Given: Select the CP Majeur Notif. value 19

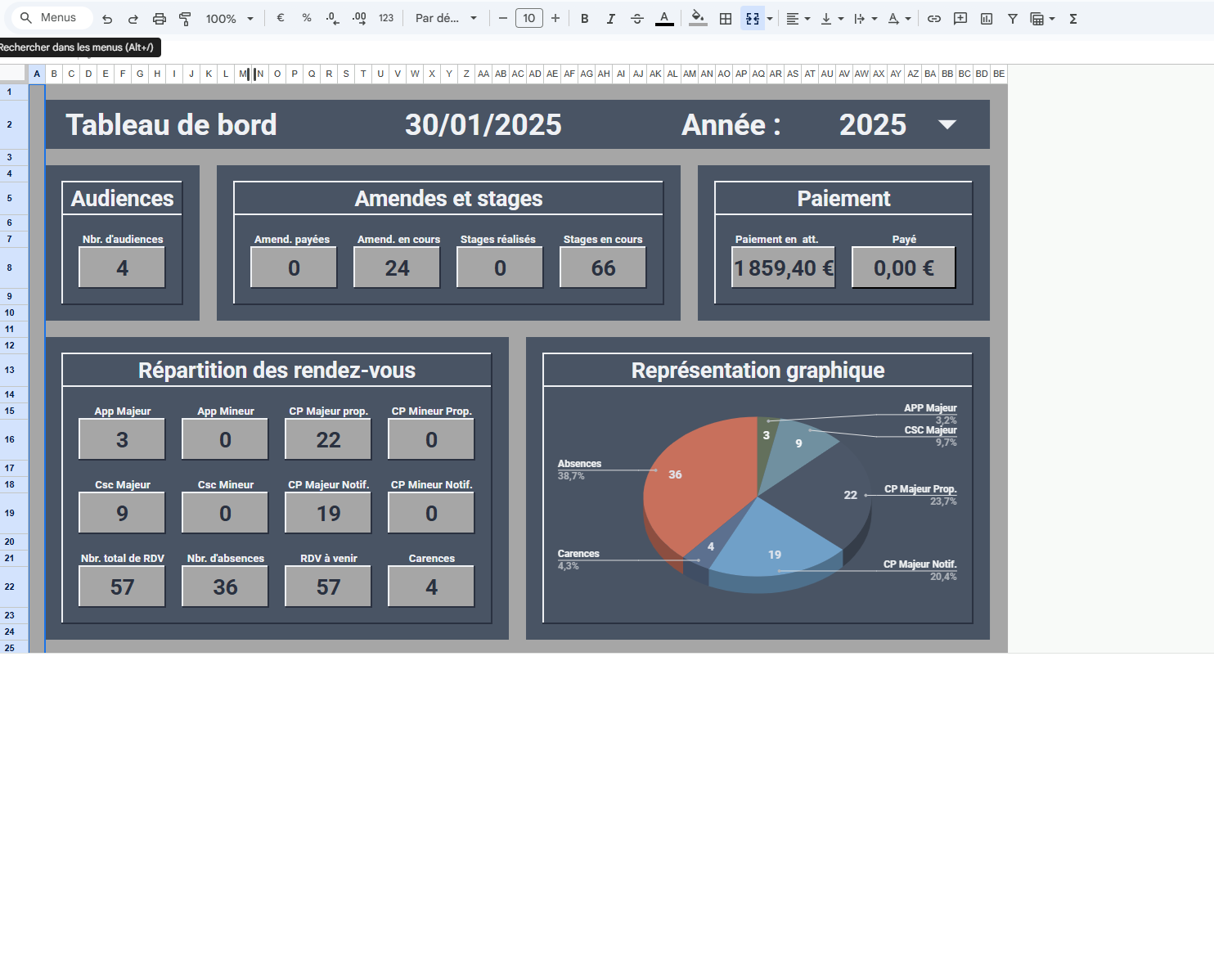Looking at the screenshot, I should tap(328, 513).
